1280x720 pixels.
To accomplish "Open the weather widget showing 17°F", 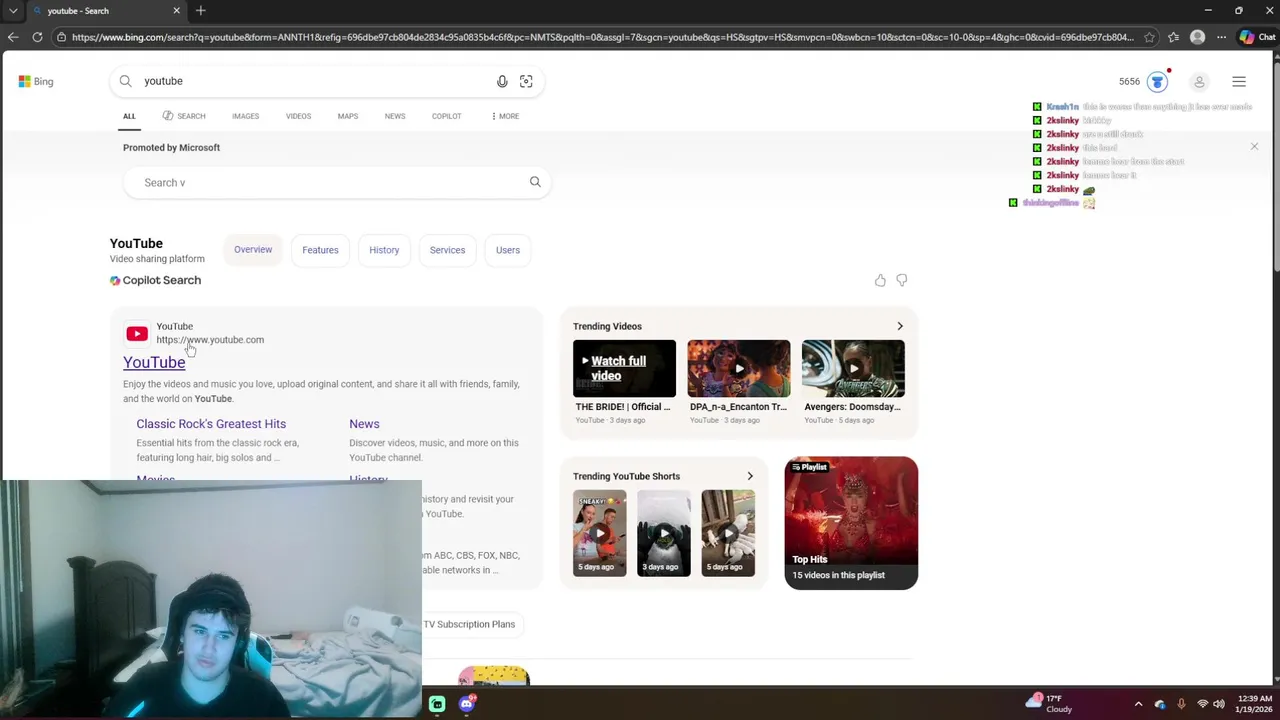I will coord(1048,704).
